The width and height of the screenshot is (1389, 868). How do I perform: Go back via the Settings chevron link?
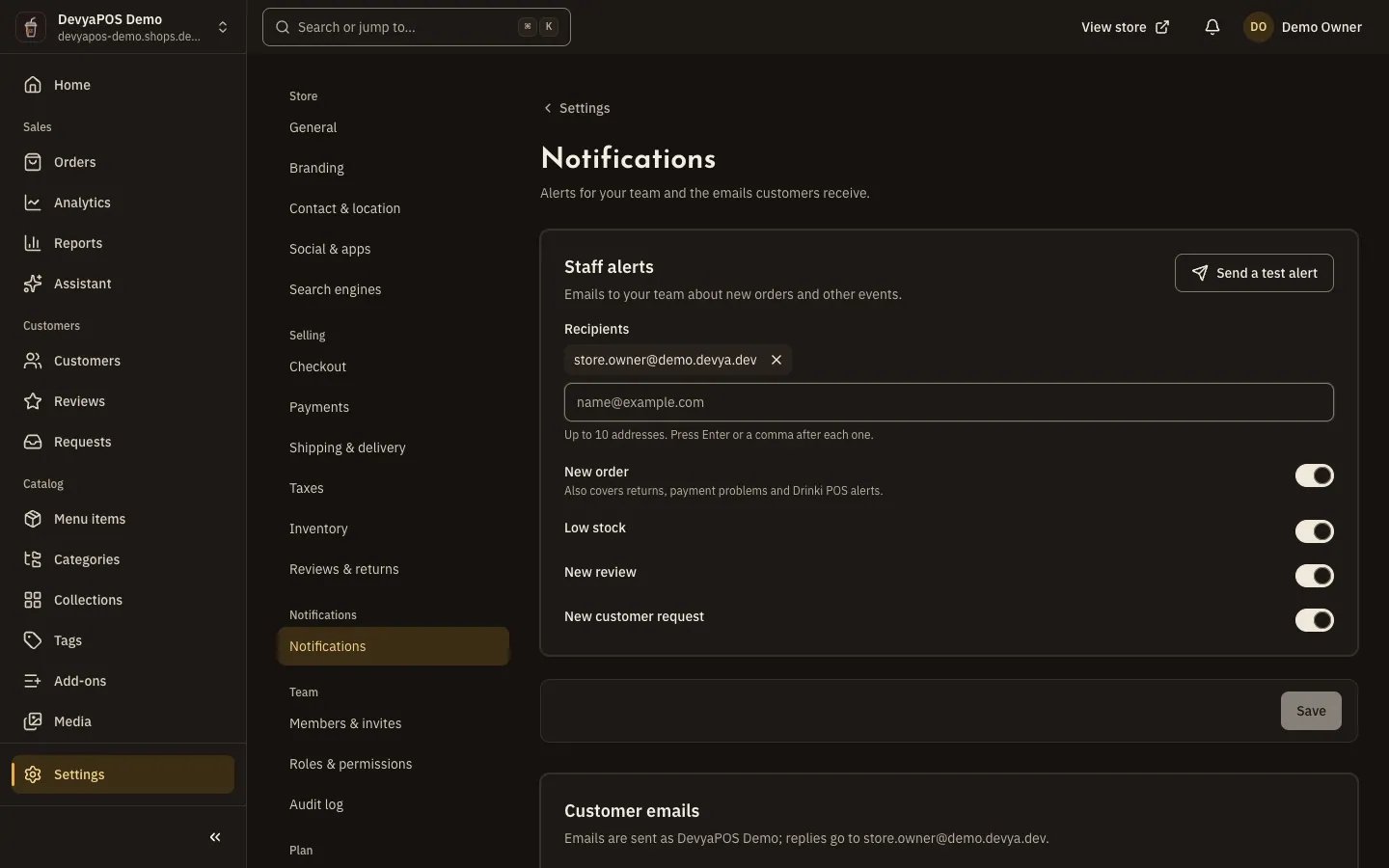[x=576, y=108]
